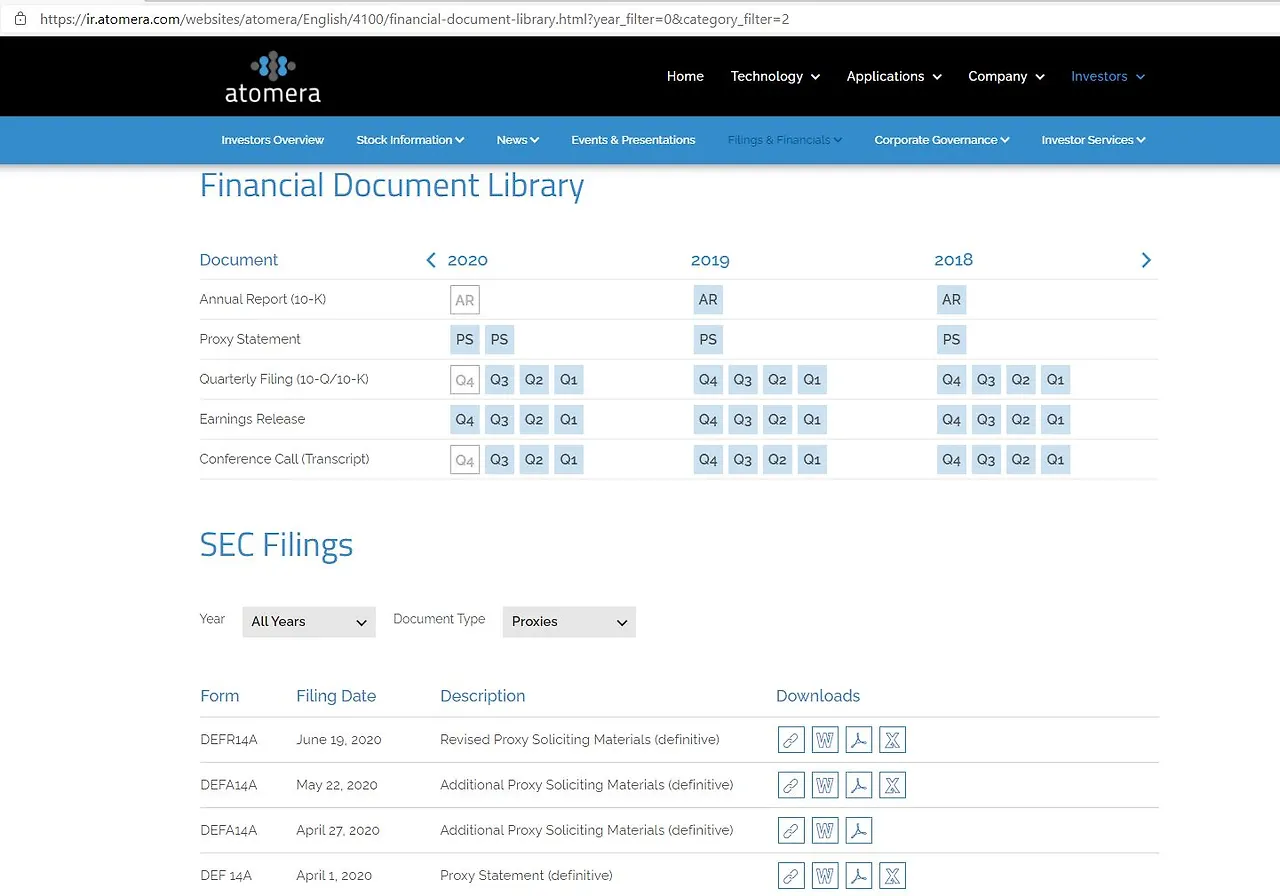Open Events & Presentations
This screenshot has width=1280, height=896.
(633, 140)
